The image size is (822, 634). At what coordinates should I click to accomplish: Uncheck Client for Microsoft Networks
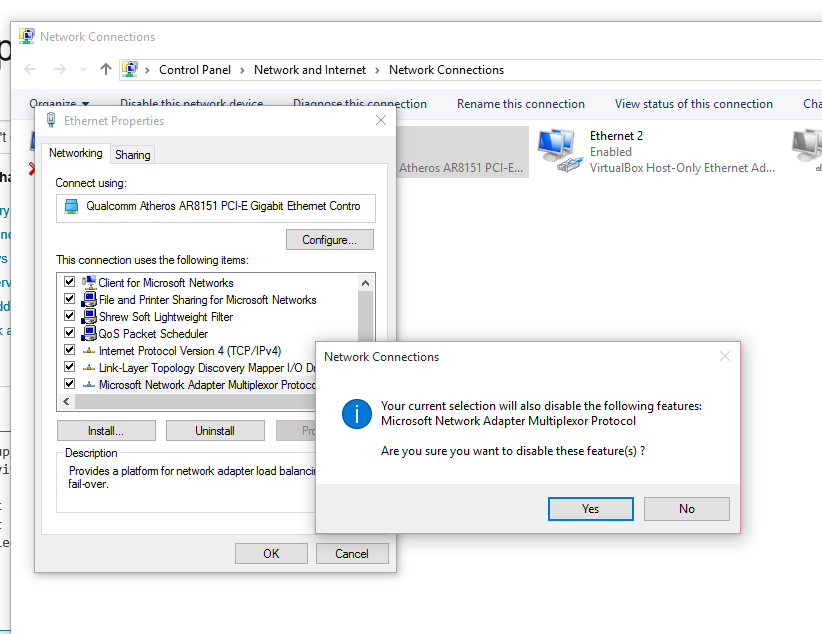click(69, 282)
